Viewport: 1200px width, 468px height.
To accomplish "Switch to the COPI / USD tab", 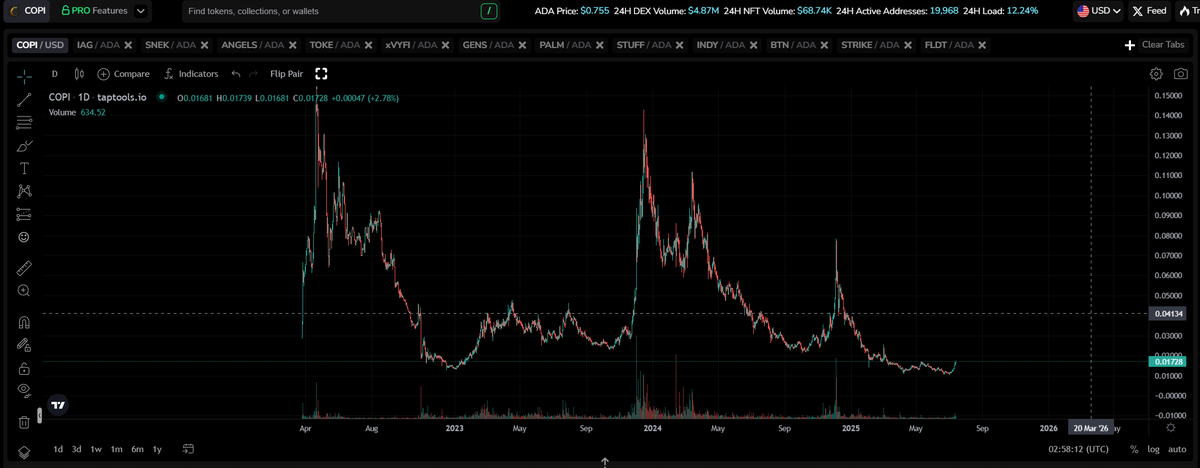I will pyautogui.click(x=41, y=45).
